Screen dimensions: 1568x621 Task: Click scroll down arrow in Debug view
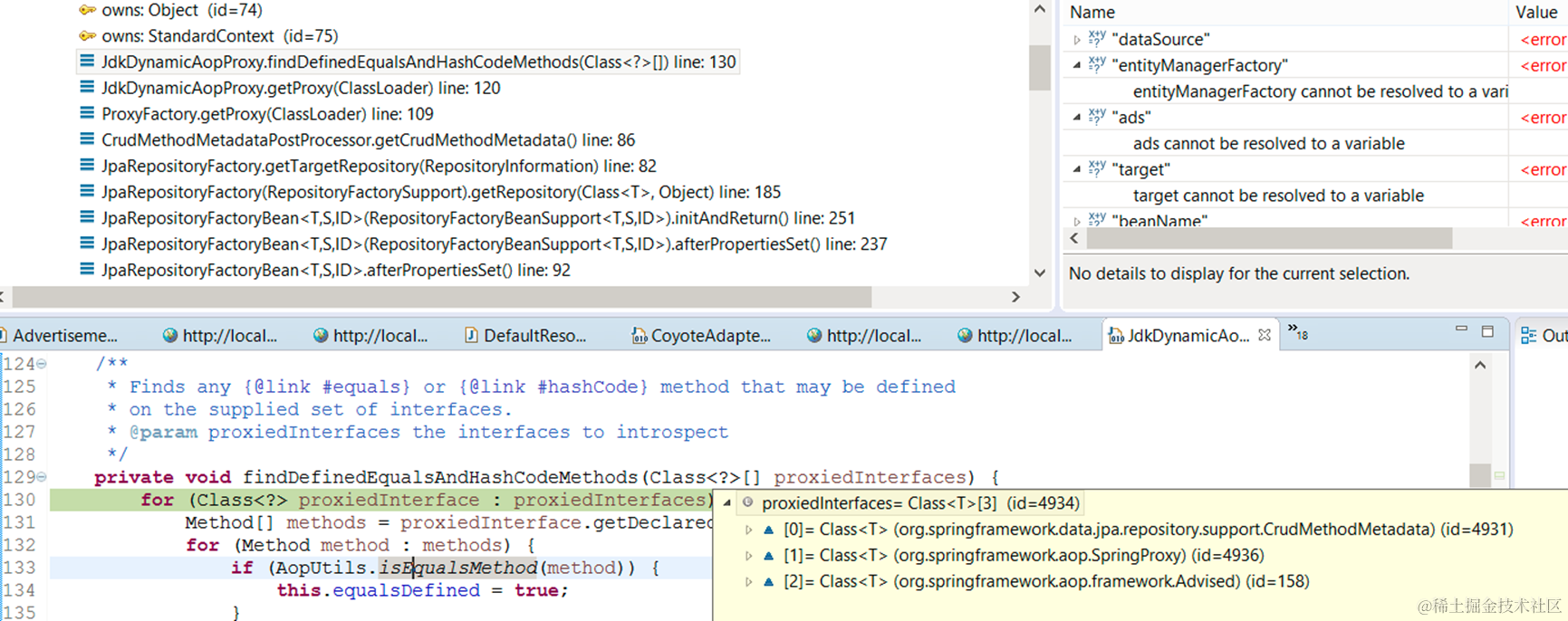click(x=1040, y=272)
